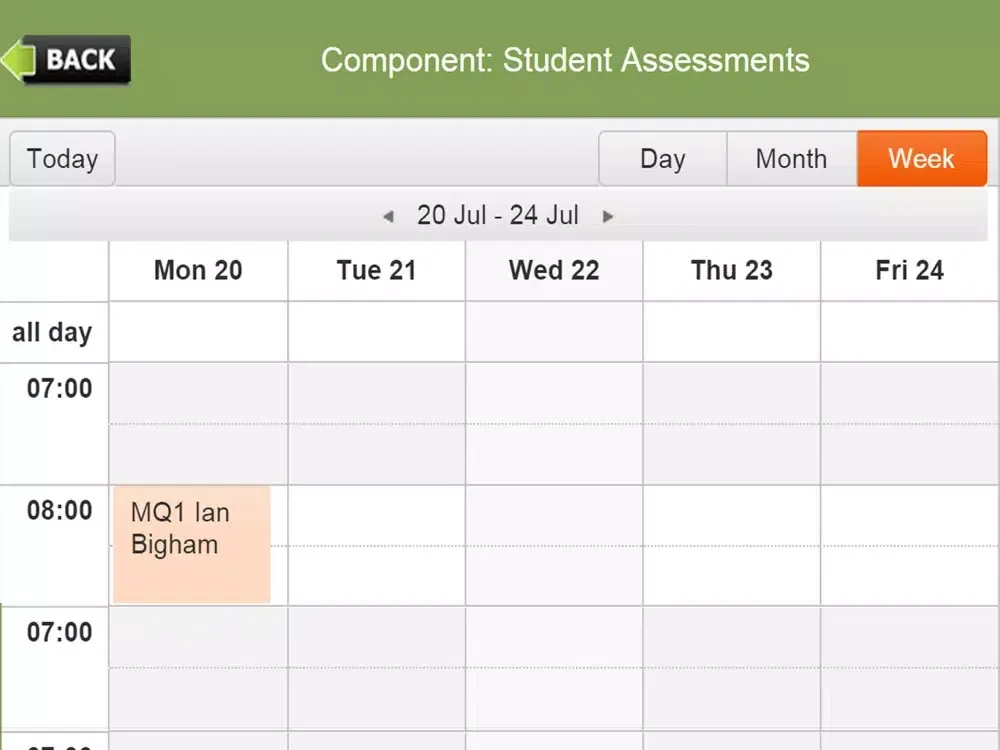The image size is (1000, 750).
Task: Select the Fri 24 column header
Action: 909,270
